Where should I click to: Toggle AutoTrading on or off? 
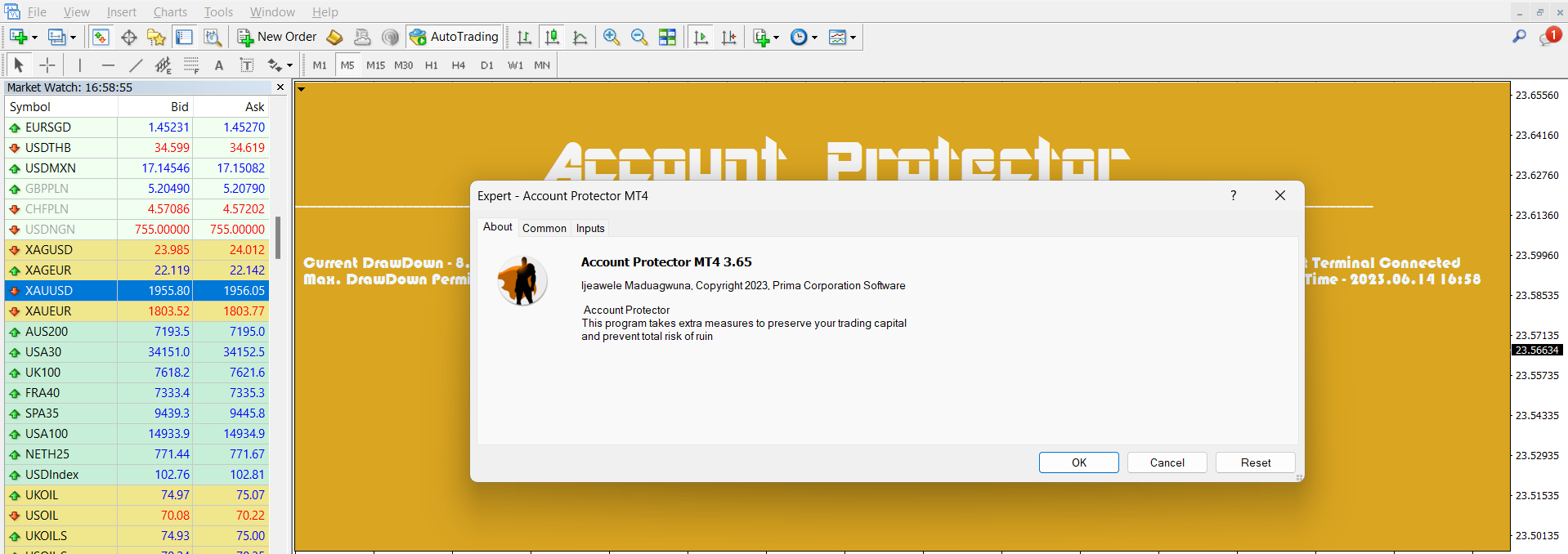(455, 37)
